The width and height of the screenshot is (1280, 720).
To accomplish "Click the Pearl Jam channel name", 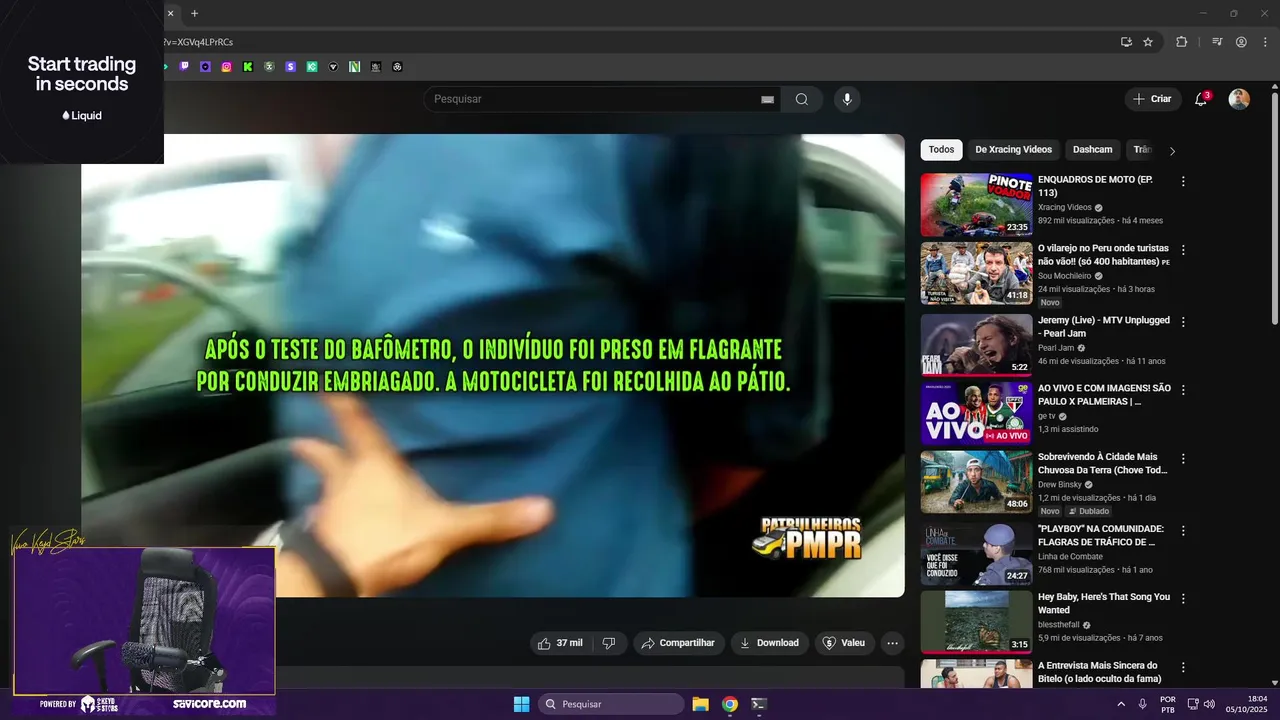I will pos(1055,348).
